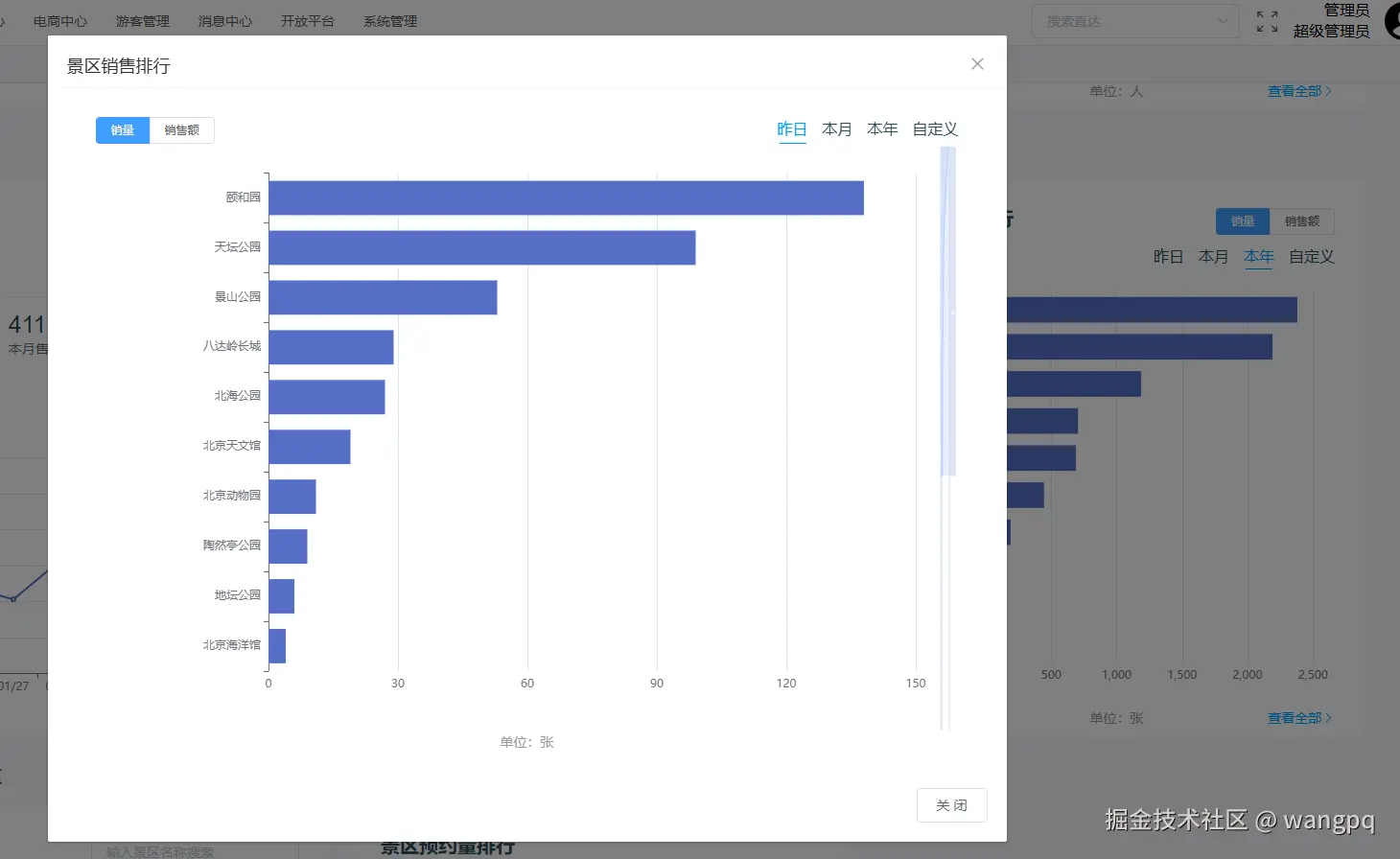The width and height of the screenshot is (1400, 859).
Task: Click 单位：张 label under dialog chart
Action: coord(527,742)
